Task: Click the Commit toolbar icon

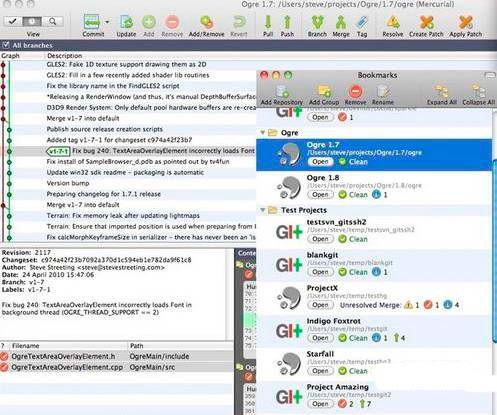Action: click(92, 22)
